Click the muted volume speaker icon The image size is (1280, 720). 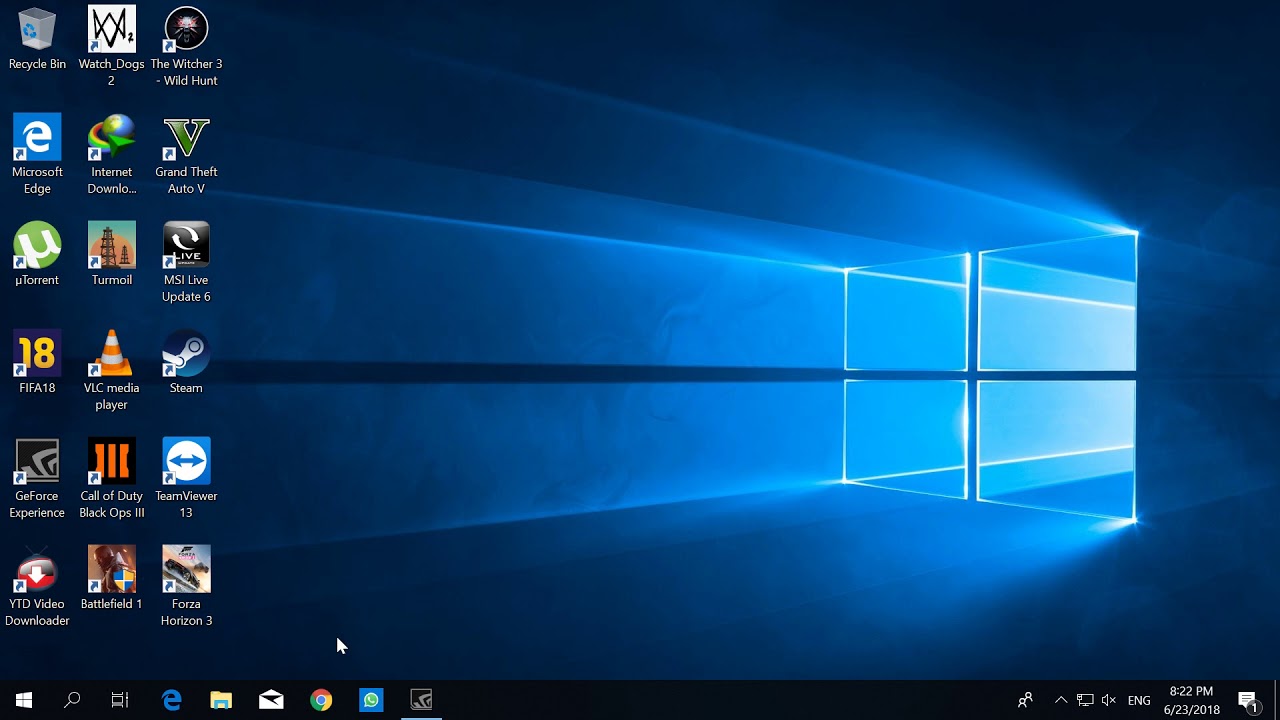click(1108, 700)
